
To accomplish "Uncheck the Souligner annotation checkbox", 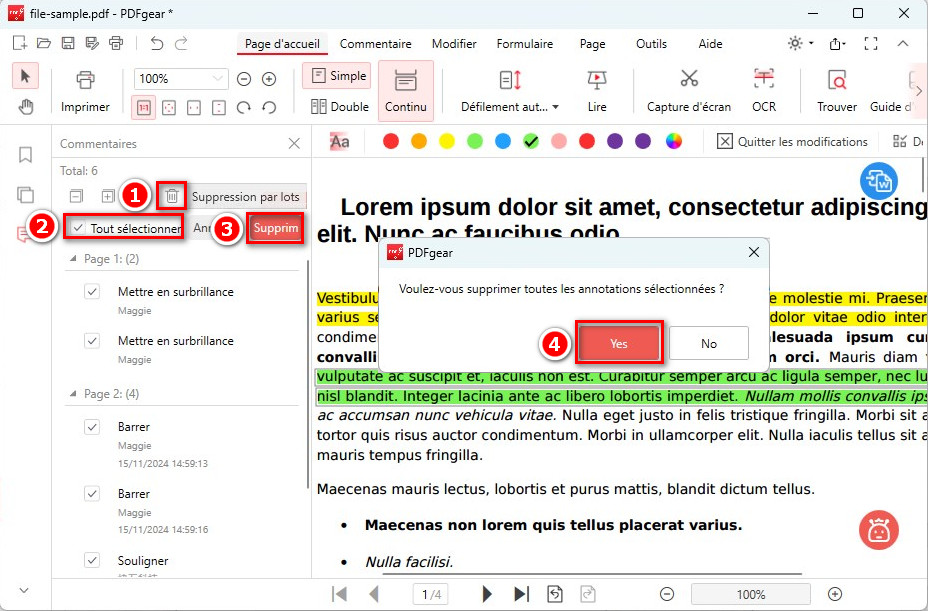I will tap(91, 560).
